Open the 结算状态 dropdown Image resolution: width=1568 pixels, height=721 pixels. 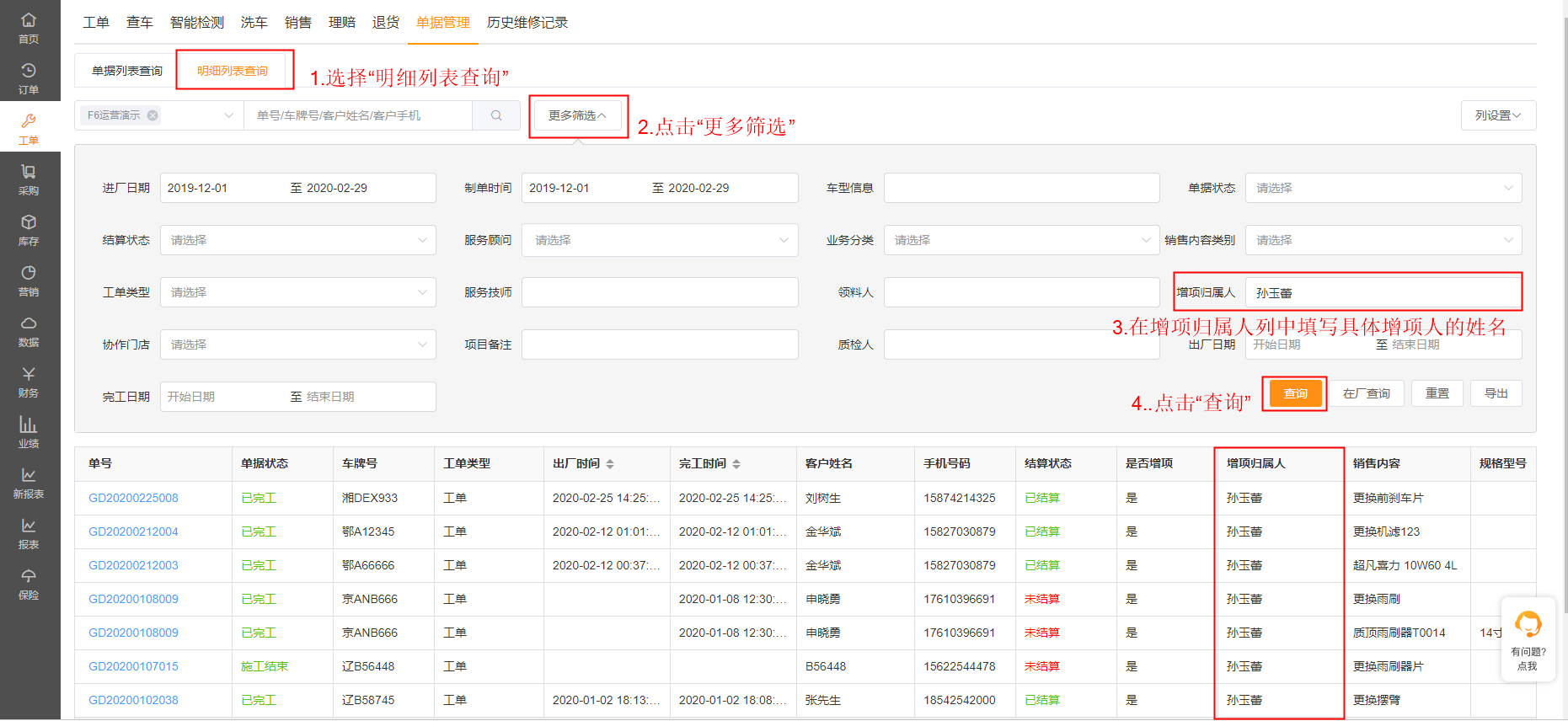(298, 240)
